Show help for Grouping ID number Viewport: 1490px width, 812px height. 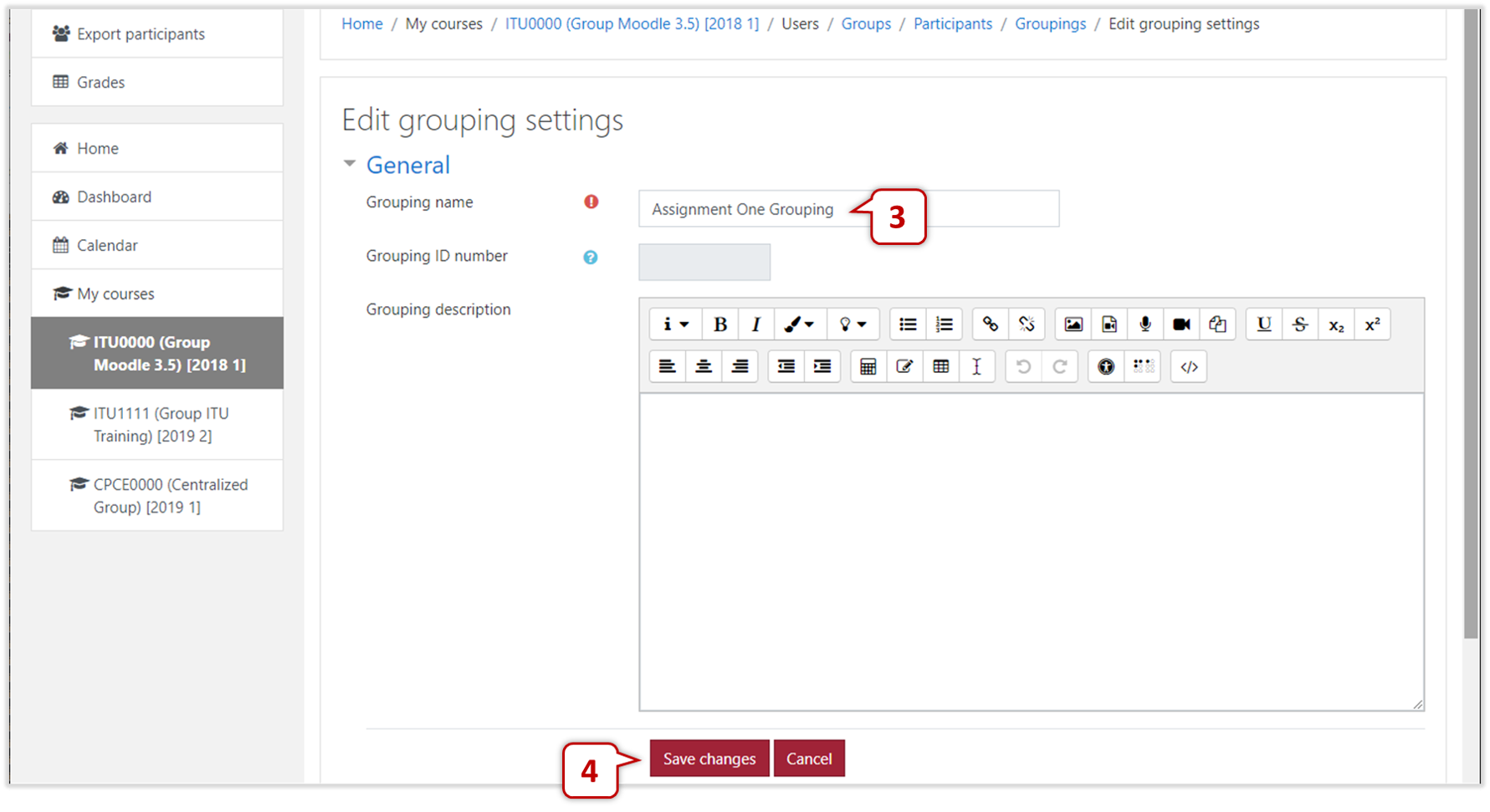pos(591,258)
